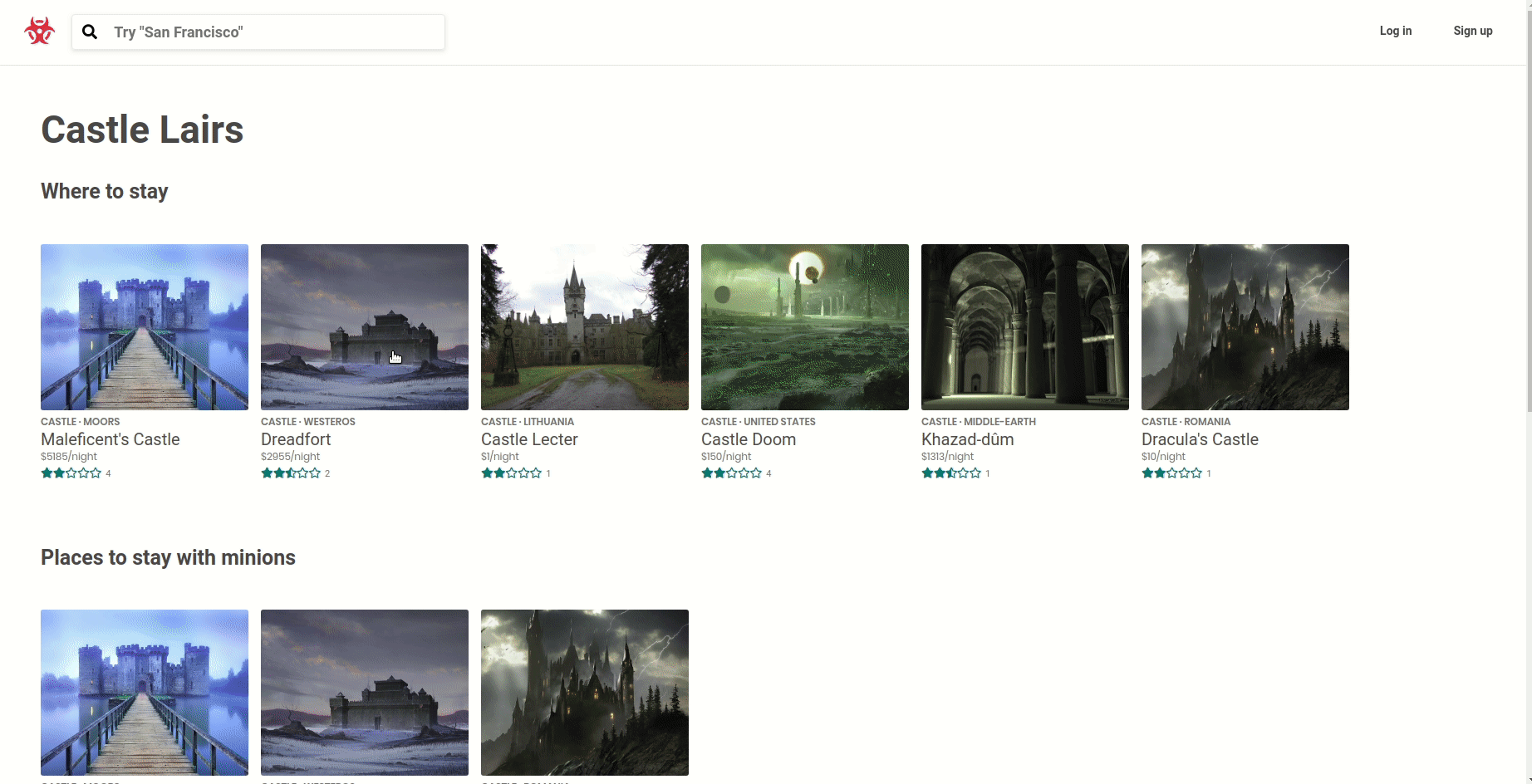The width and height of the screenshot is (1532, 784).
Task: Click the star rating under Dracula's Castle
Action: [x=1172, y=473]
